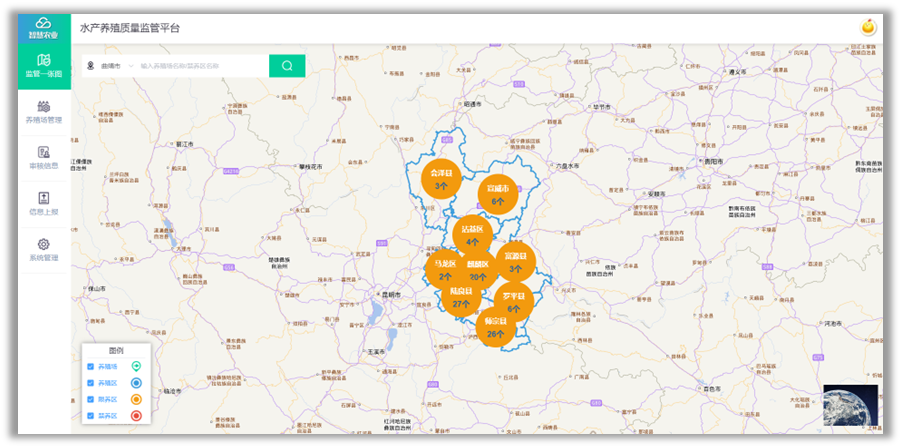Viewport: 902px width, 448px height.
Task: Uncheck the 养殖场 legend checkbox
Action: pos(90,367)
